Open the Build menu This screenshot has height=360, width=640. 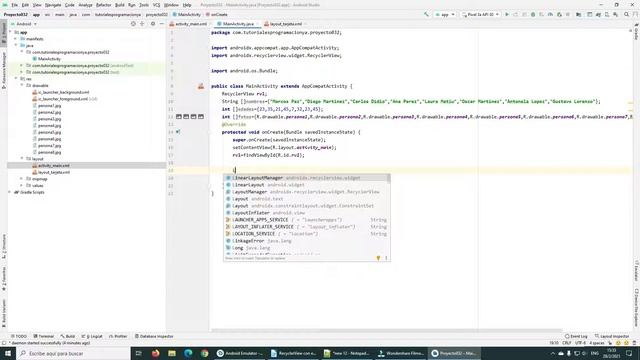pyautogui.click(x=120, y=5)
